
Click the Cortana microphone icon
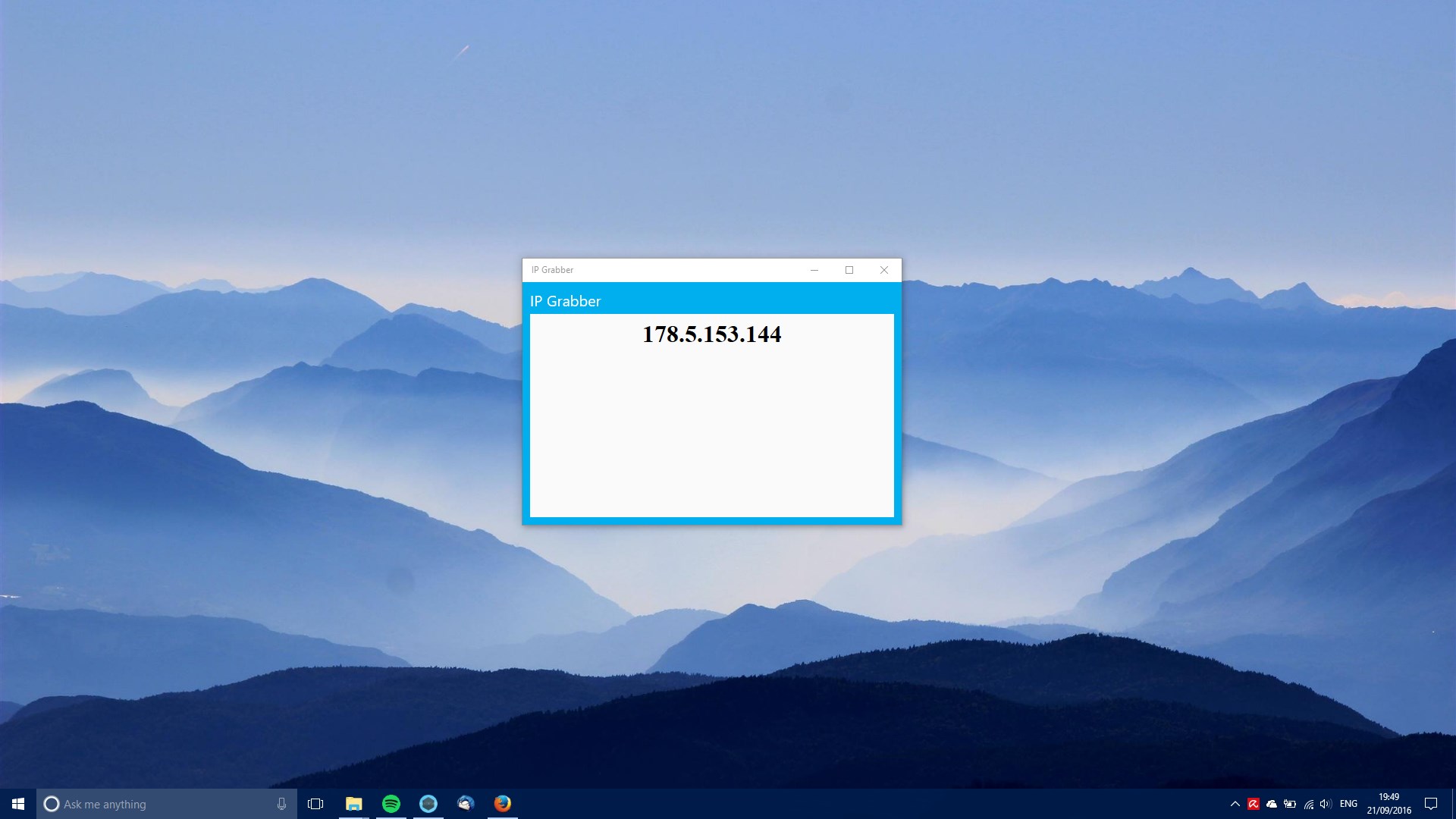point(281,804)
